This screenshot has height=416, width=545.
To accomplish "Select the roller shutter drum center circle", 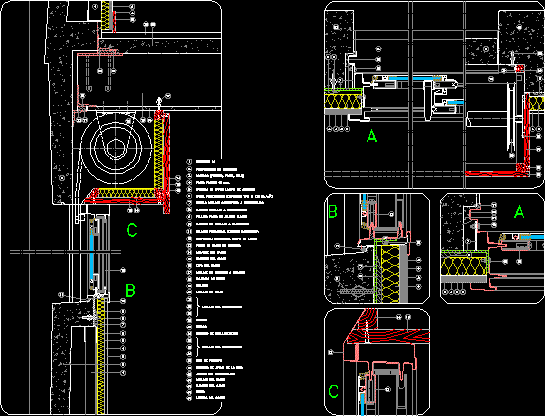I will 114,148.
